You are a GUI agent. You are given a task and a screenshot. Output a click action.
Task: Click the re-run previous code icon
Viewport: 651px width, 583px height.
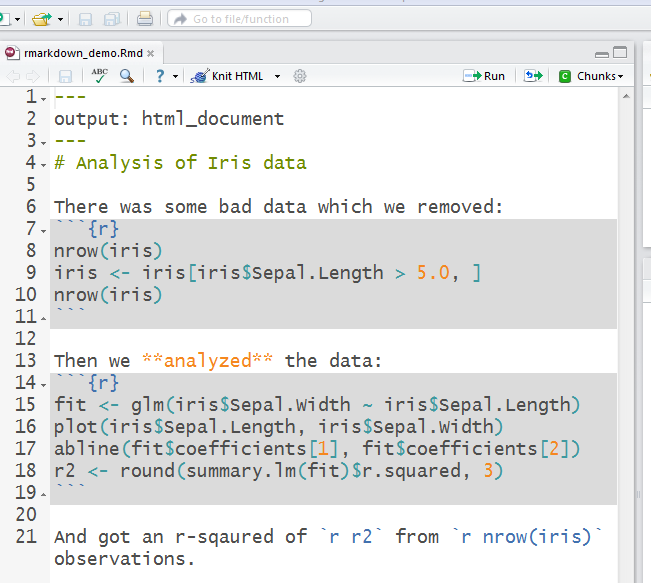click(x=532, y=76)
